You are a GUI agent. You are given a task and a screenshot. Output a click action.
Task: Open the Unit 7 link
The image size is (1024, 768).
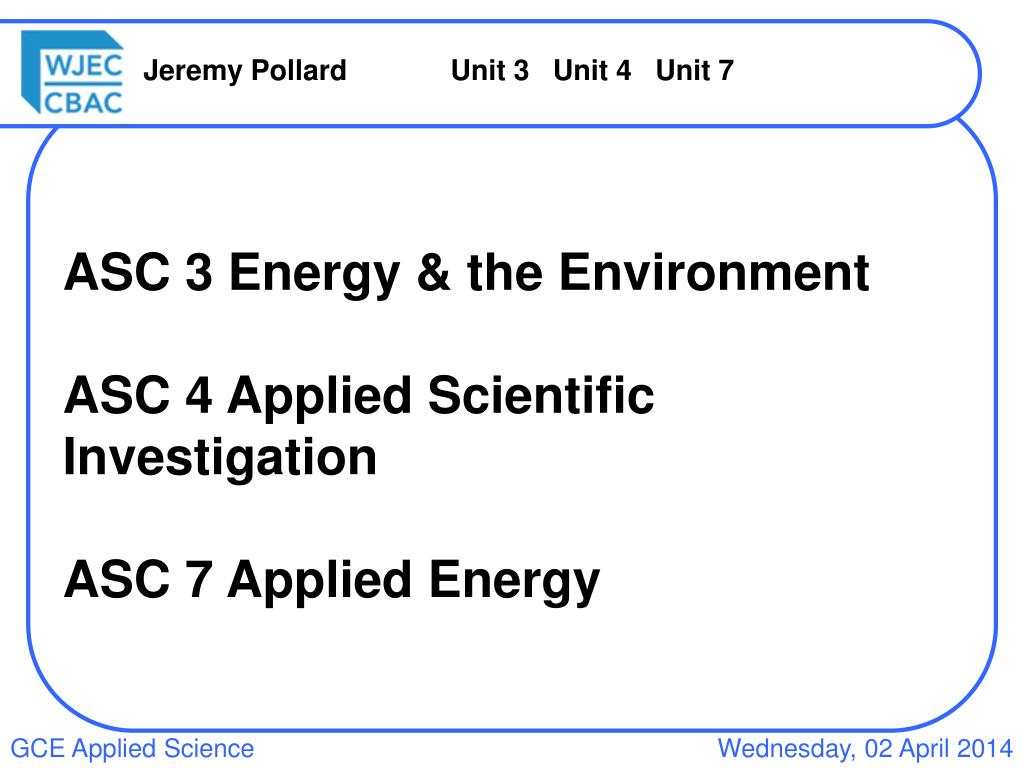[x=695, y=71]
